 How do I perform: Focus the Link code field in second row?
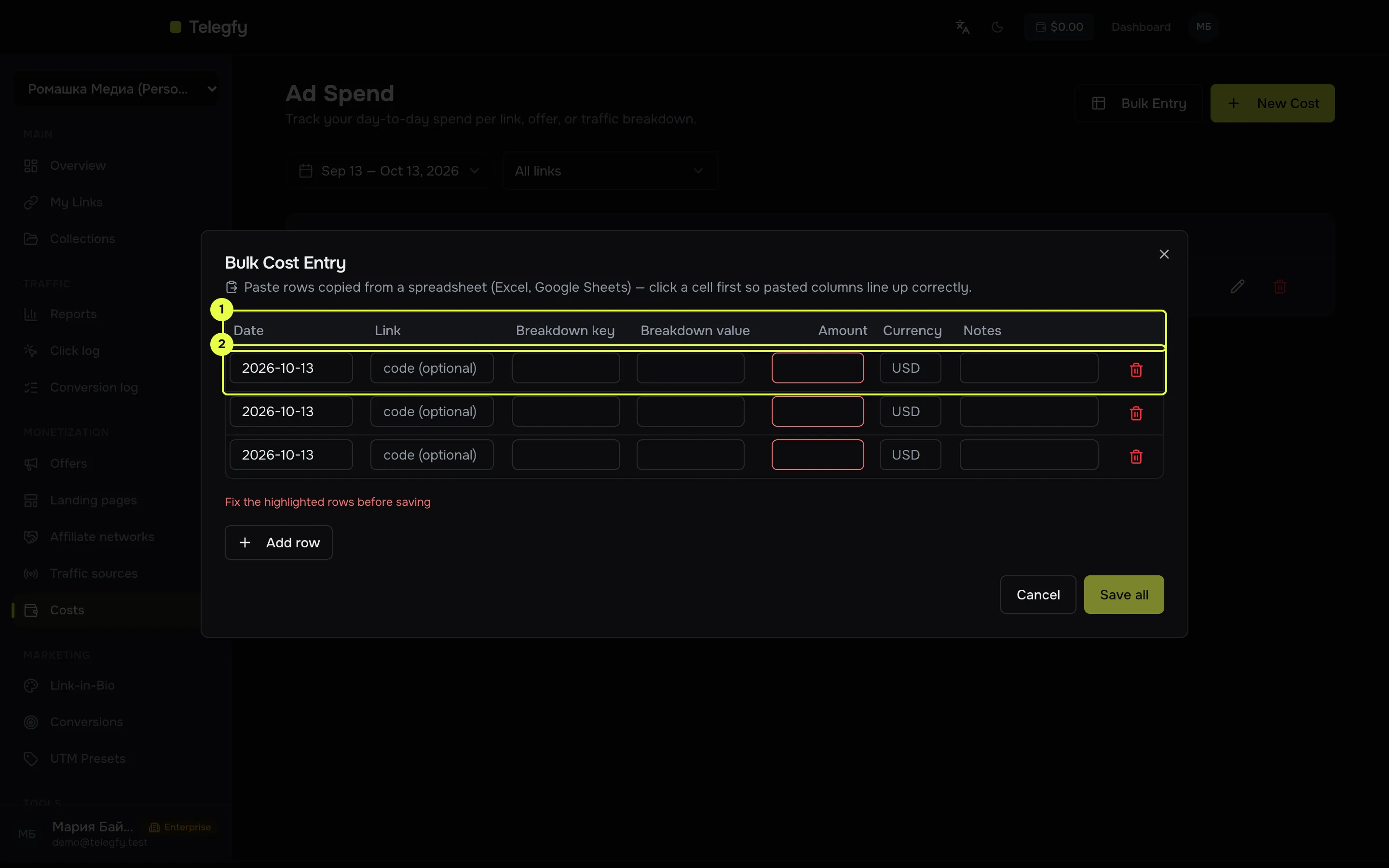coord(432,412)
